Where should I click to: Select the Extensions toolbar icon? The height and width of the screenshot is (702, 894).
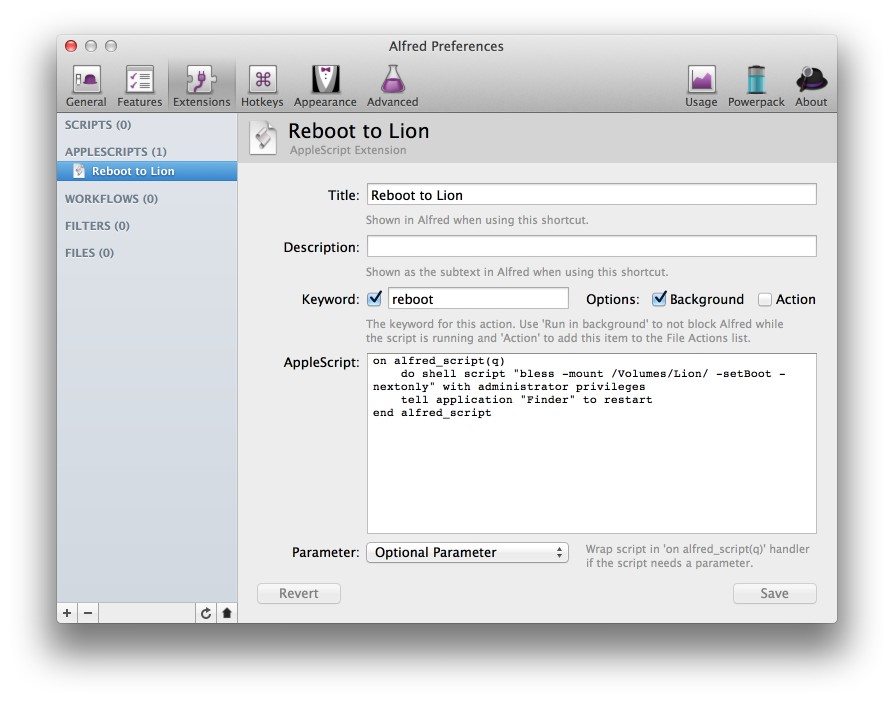[202, 86]
